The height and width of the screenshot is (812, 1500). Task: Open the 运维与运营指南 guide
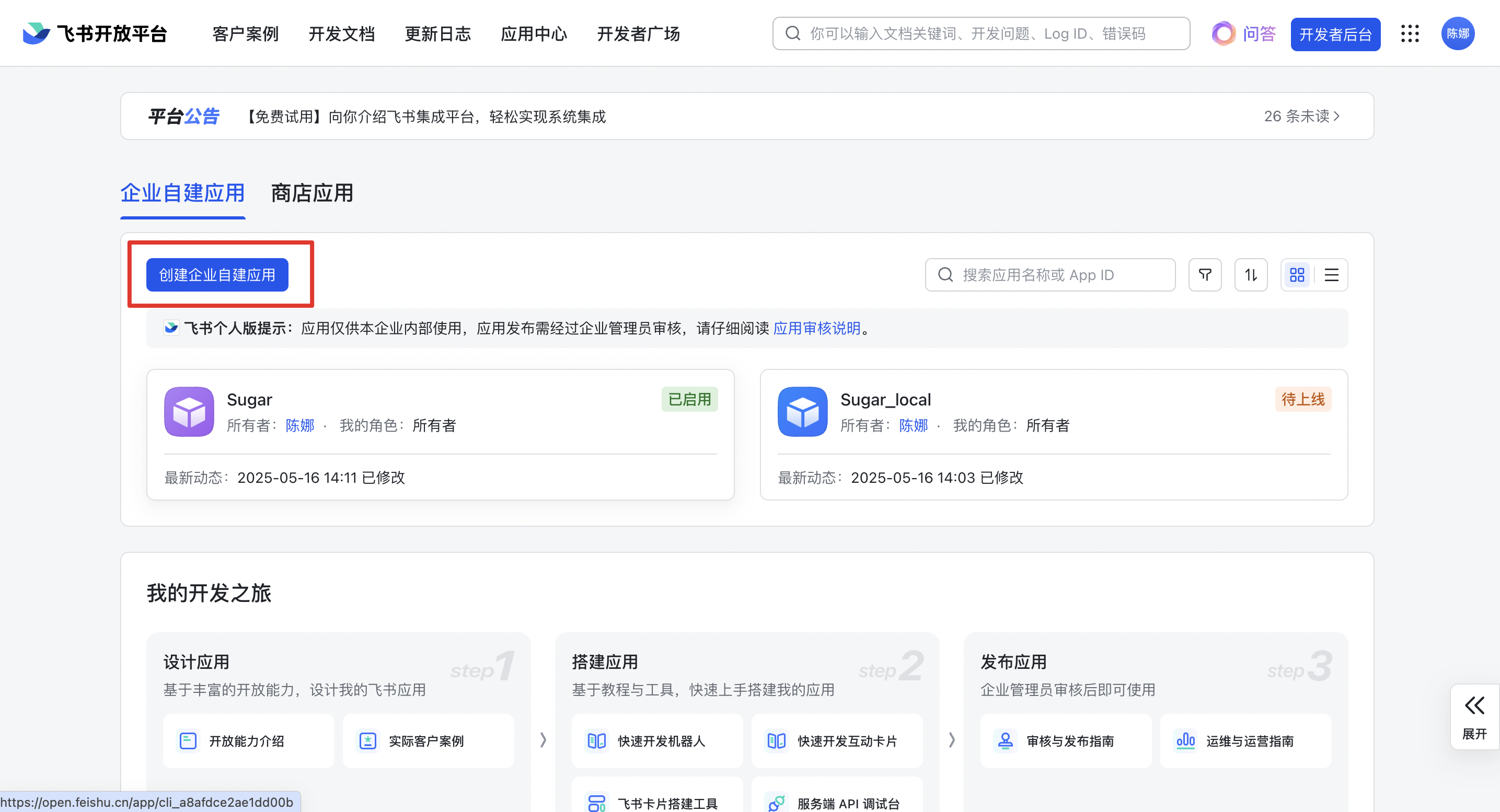[x=1245, y=740]
